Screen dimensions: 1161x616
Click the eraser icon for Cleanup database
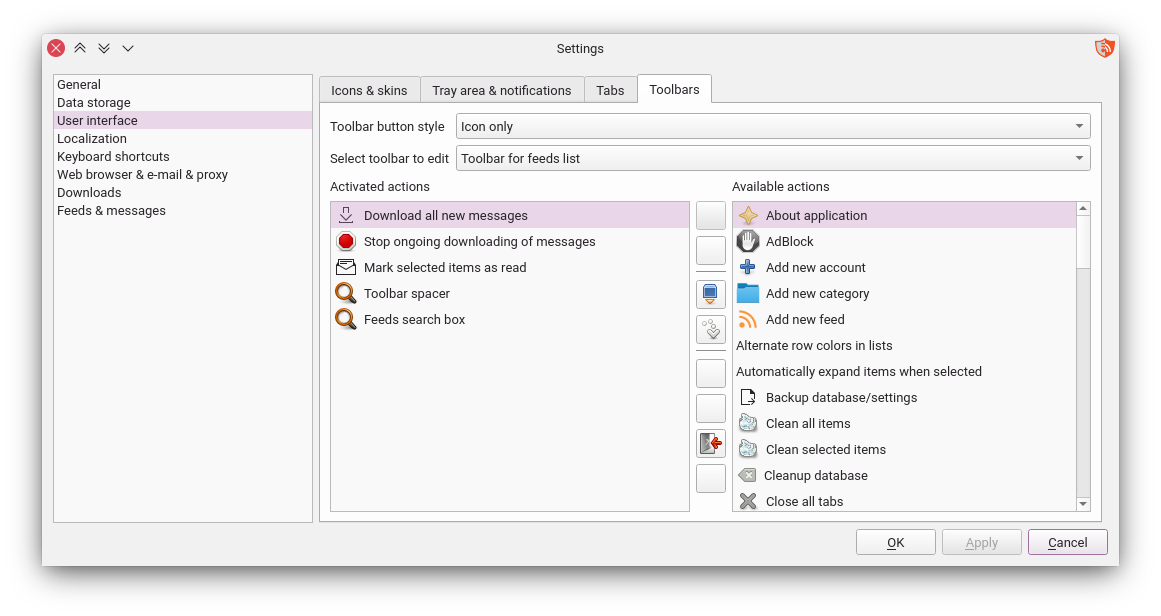[x=747, y=475]
